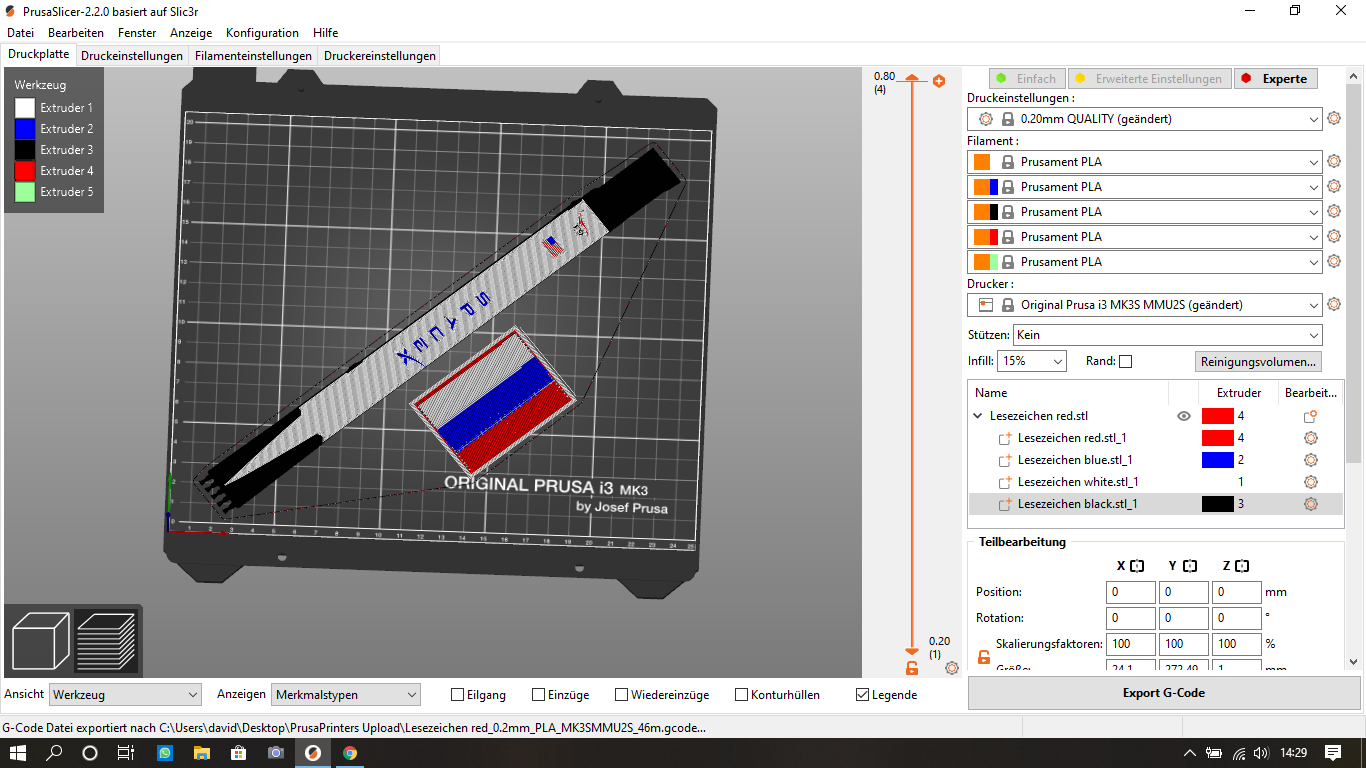Switch to Einfach mode
This screenshot has height=768, width=1366.
pos(1026,79)
